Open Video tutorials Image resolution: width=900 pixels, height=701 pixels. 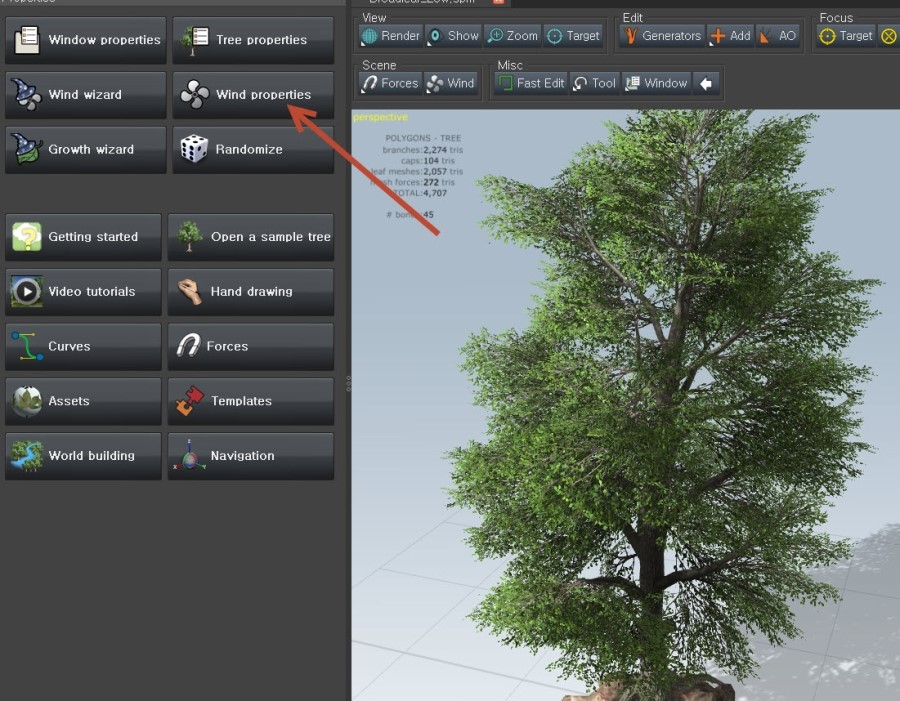click(x=83, y=292)
